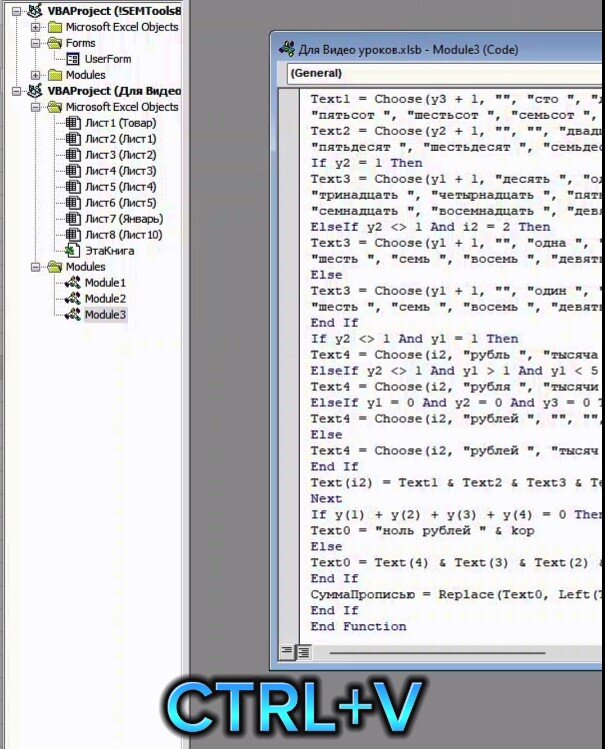Click the Лист7 (Январь) worksheet icon

pos(73,219)
